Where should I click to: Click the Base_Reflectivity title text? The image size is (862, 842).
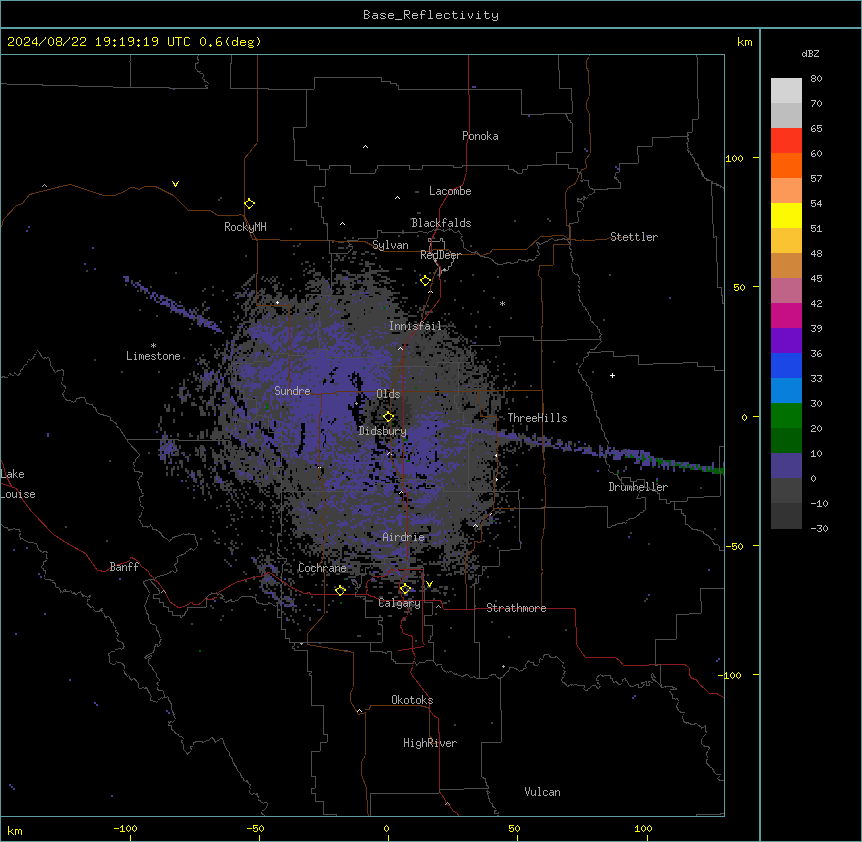(431, 15)
